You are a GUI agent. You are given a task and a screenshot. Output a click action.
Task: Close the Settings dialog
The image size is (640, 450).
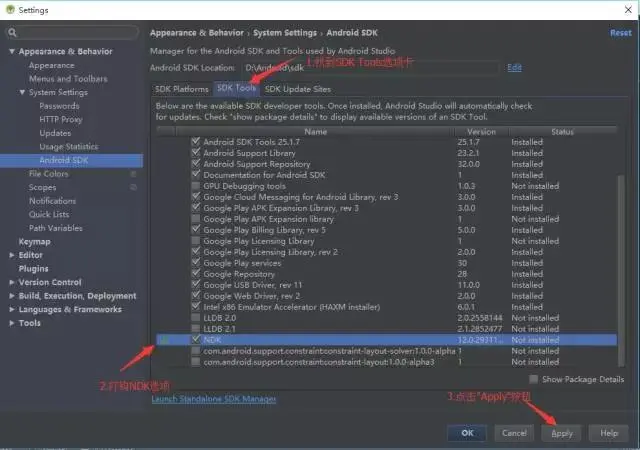click(628, 10)
